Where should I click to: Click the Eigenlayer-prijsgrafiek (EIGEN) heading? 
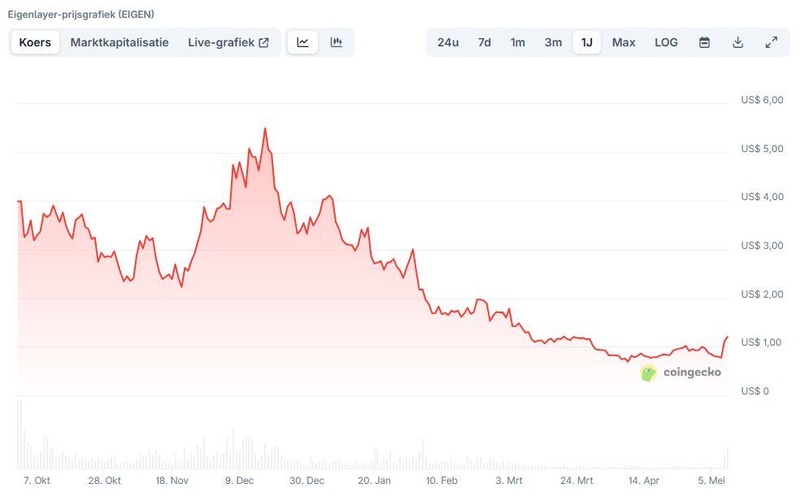point(81,15)
